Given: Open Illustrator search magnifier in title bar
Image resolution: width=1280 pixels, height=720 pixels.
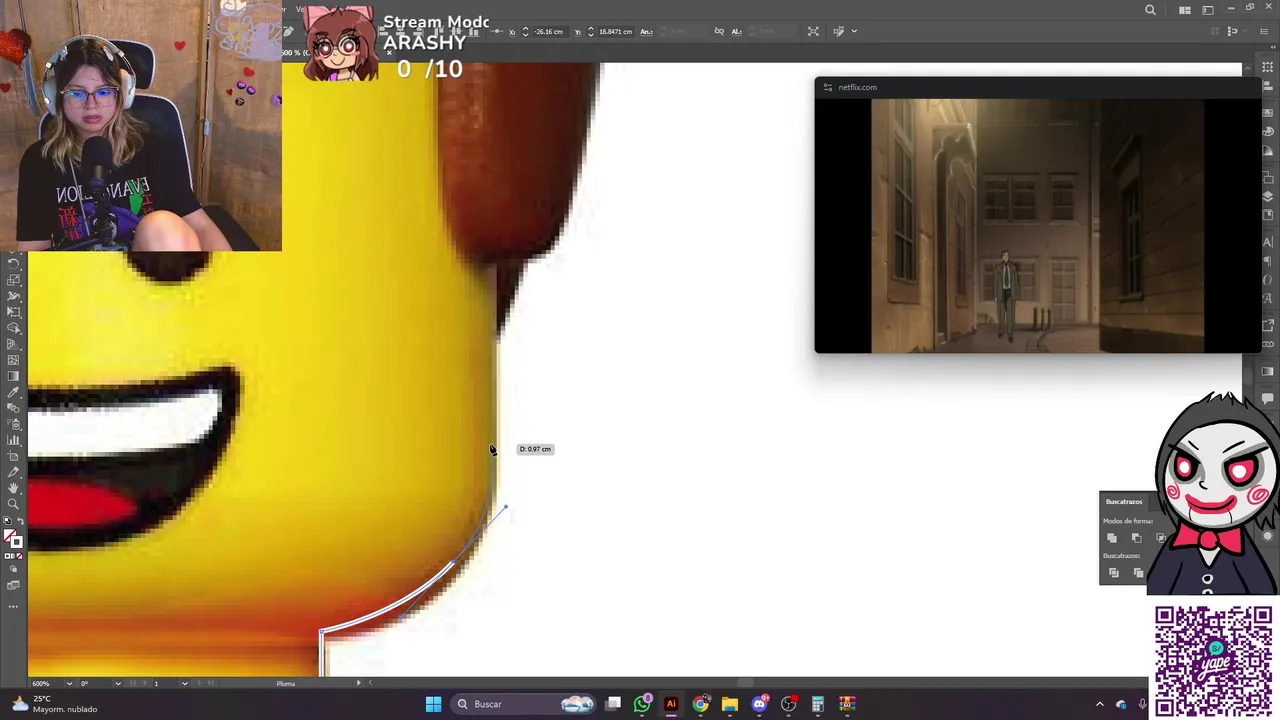Looking at the screenshot, I should click(x=1150, y=10).
